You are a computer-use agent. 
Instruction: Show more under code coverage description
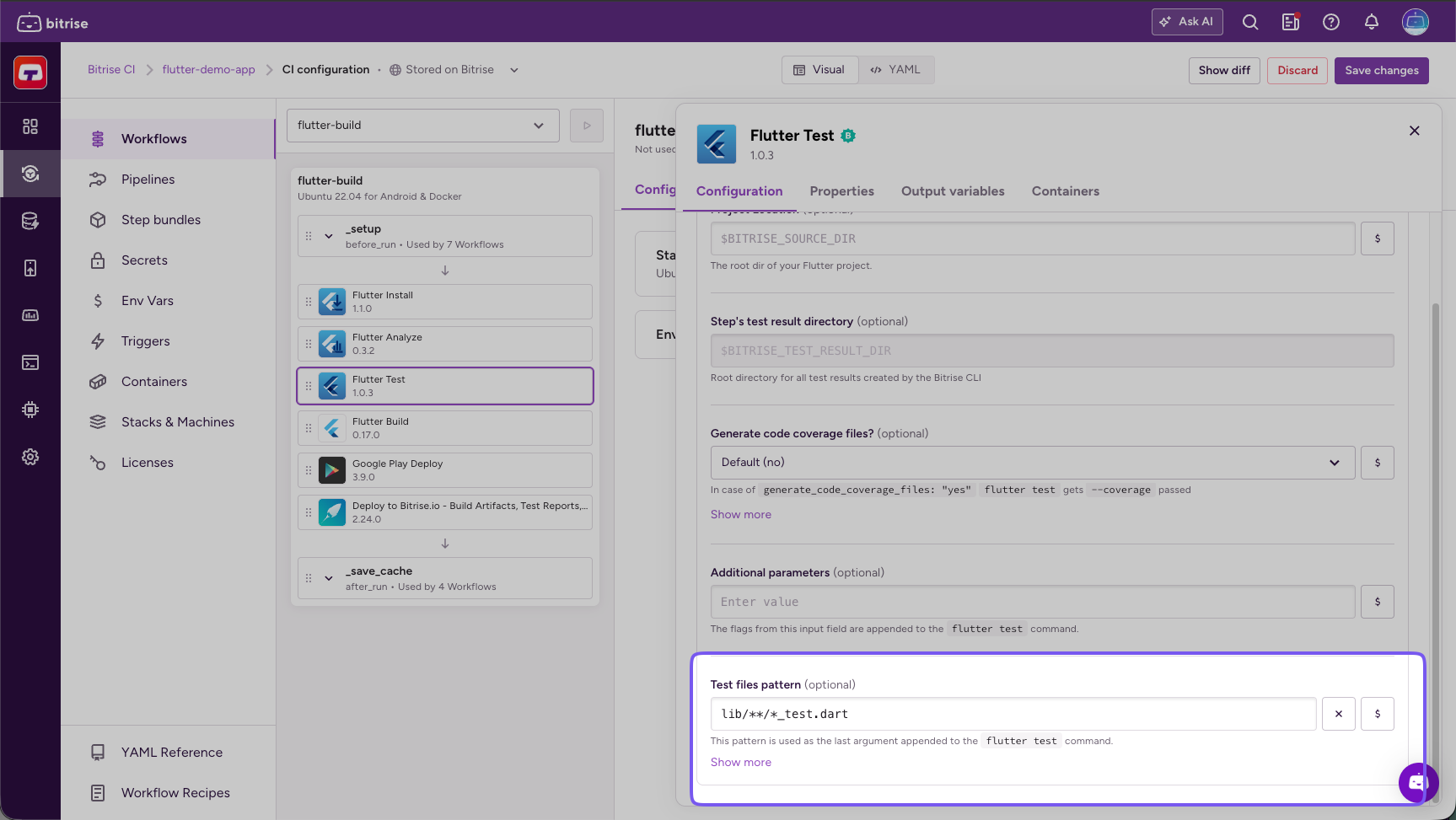pos(741,515)
